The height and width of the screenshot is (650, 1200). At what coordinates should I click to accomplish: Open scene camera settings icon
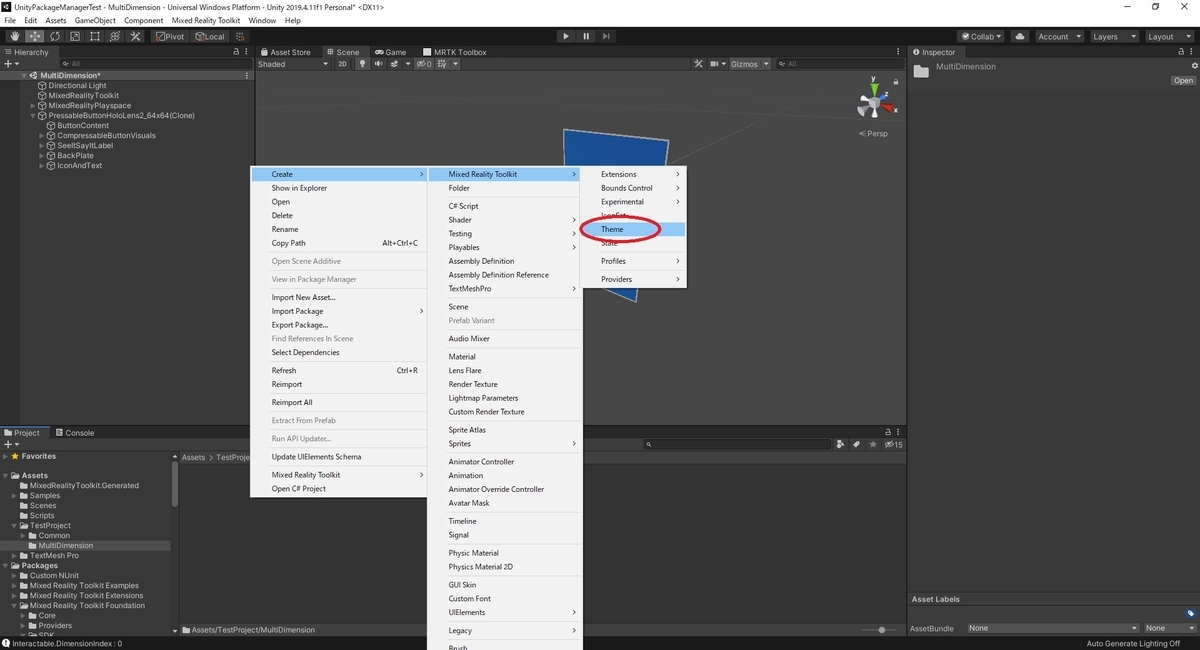717,64
